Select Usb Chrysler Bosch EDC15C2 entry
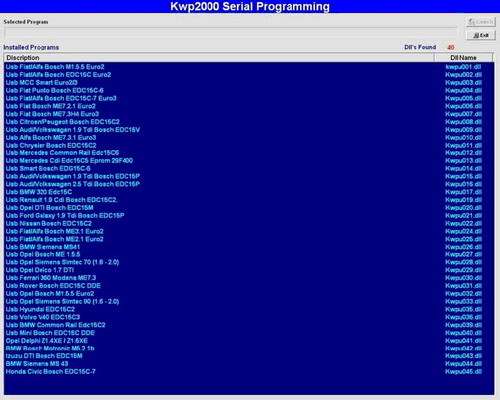Image resolution: width=500 pixels, height=400 pixels. pos(249,145)
